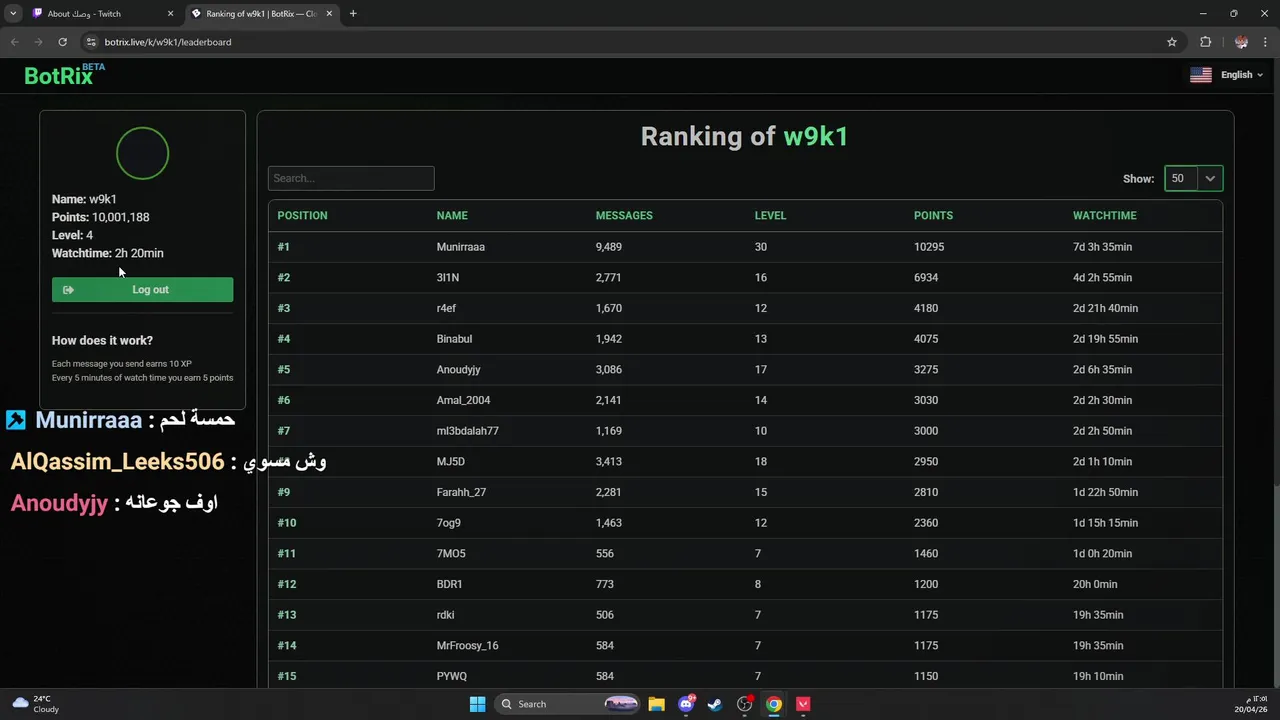1280x720 pixels.
Task: Open the tab search chevron in Chrome
Action: coord(13,14)
